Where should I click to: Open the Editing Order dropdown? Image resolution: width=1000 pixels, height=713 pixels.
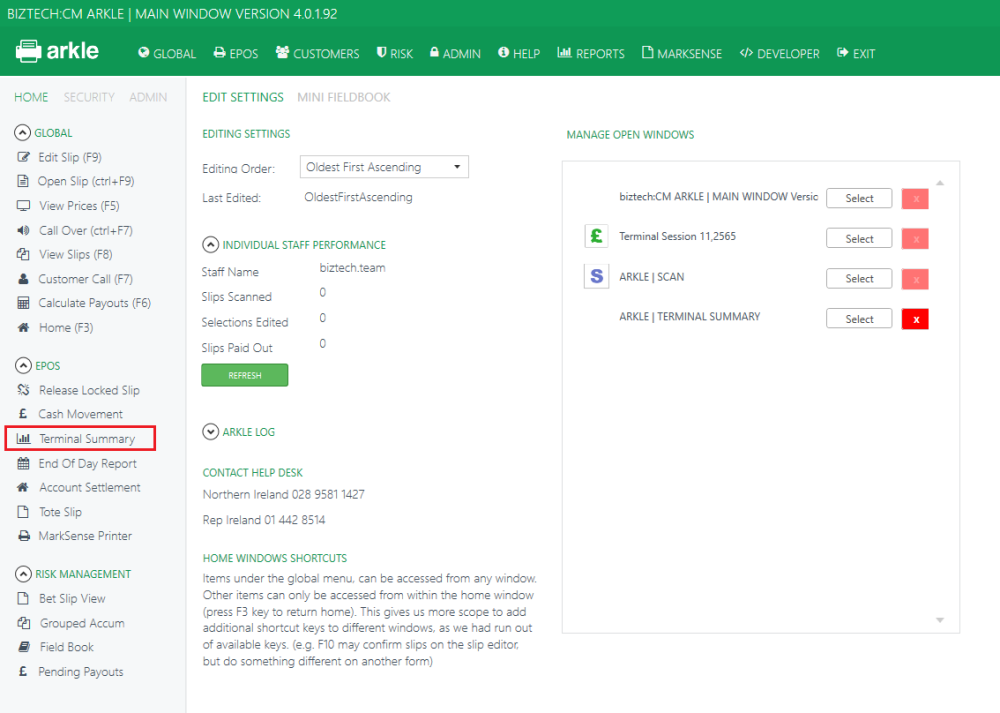[383, 166]
